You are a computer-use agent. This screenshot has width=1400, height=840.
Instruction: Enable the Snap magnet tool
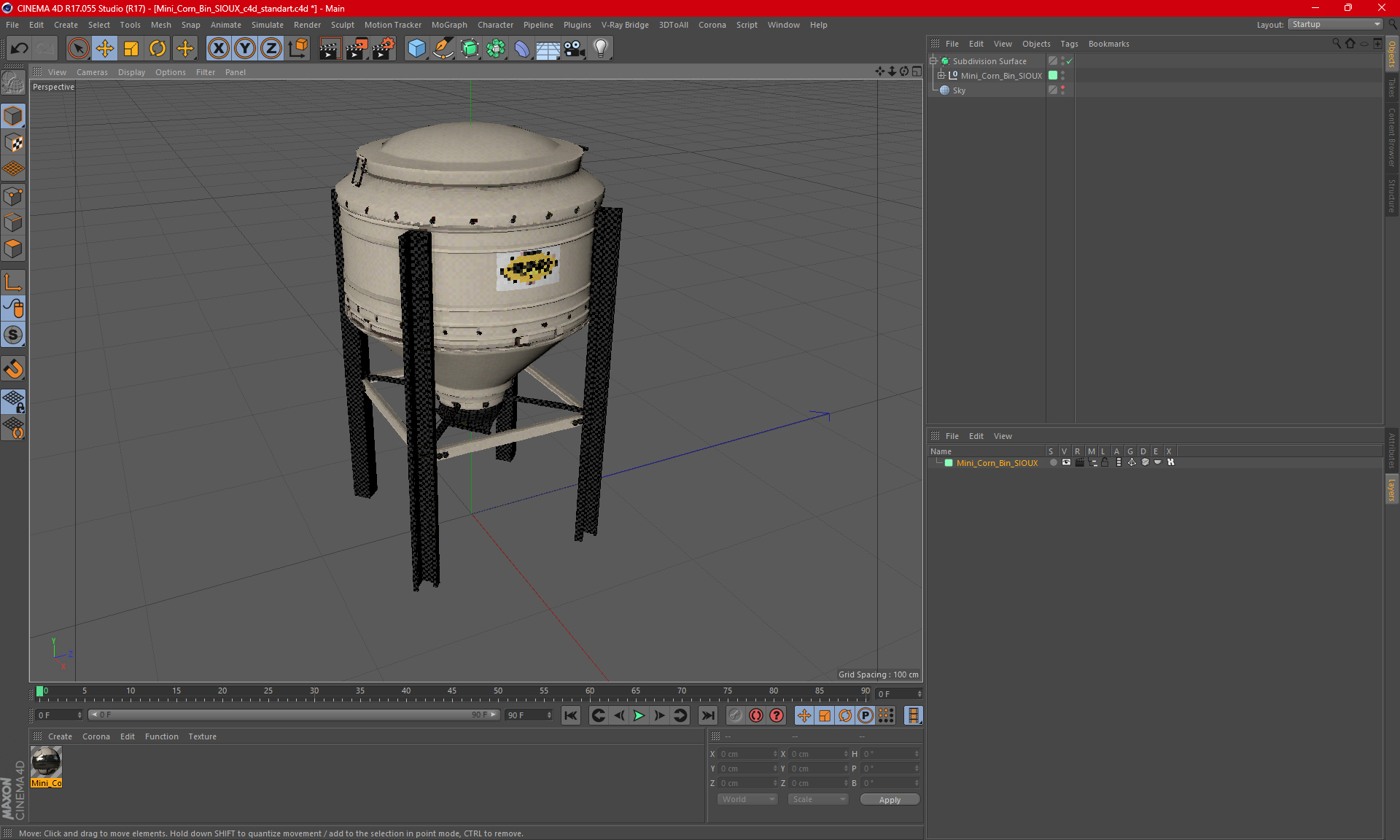(13, 369)
